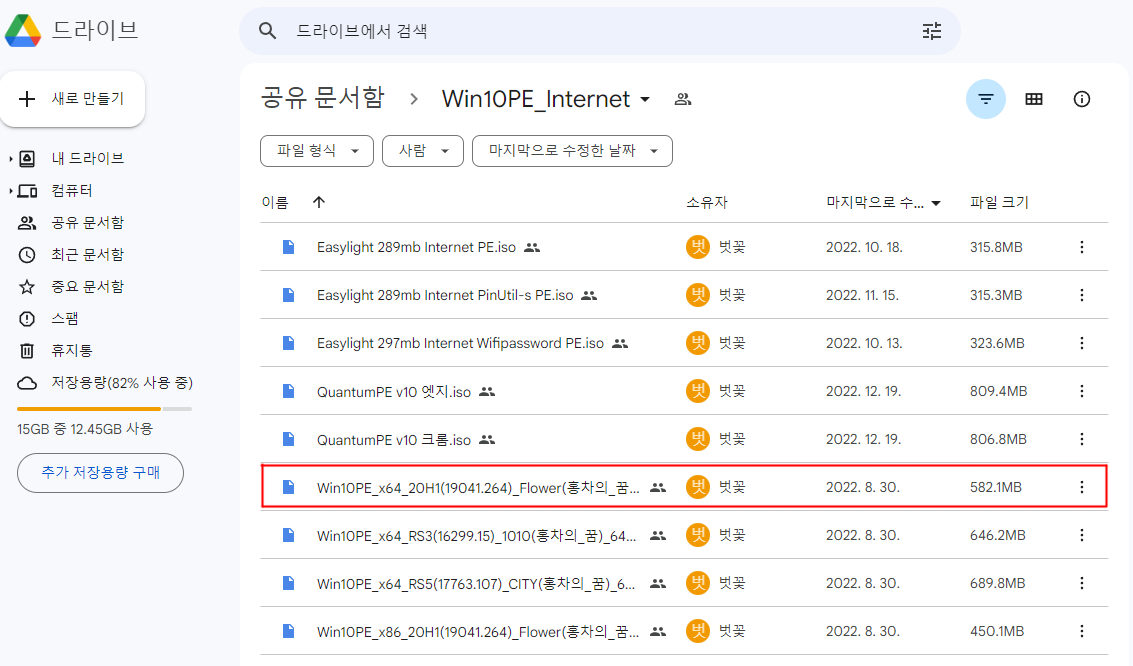Image resolution: width=1133 pixels, height=666 pixels.
Task: Open 휴지통
Action: point(72,350)
